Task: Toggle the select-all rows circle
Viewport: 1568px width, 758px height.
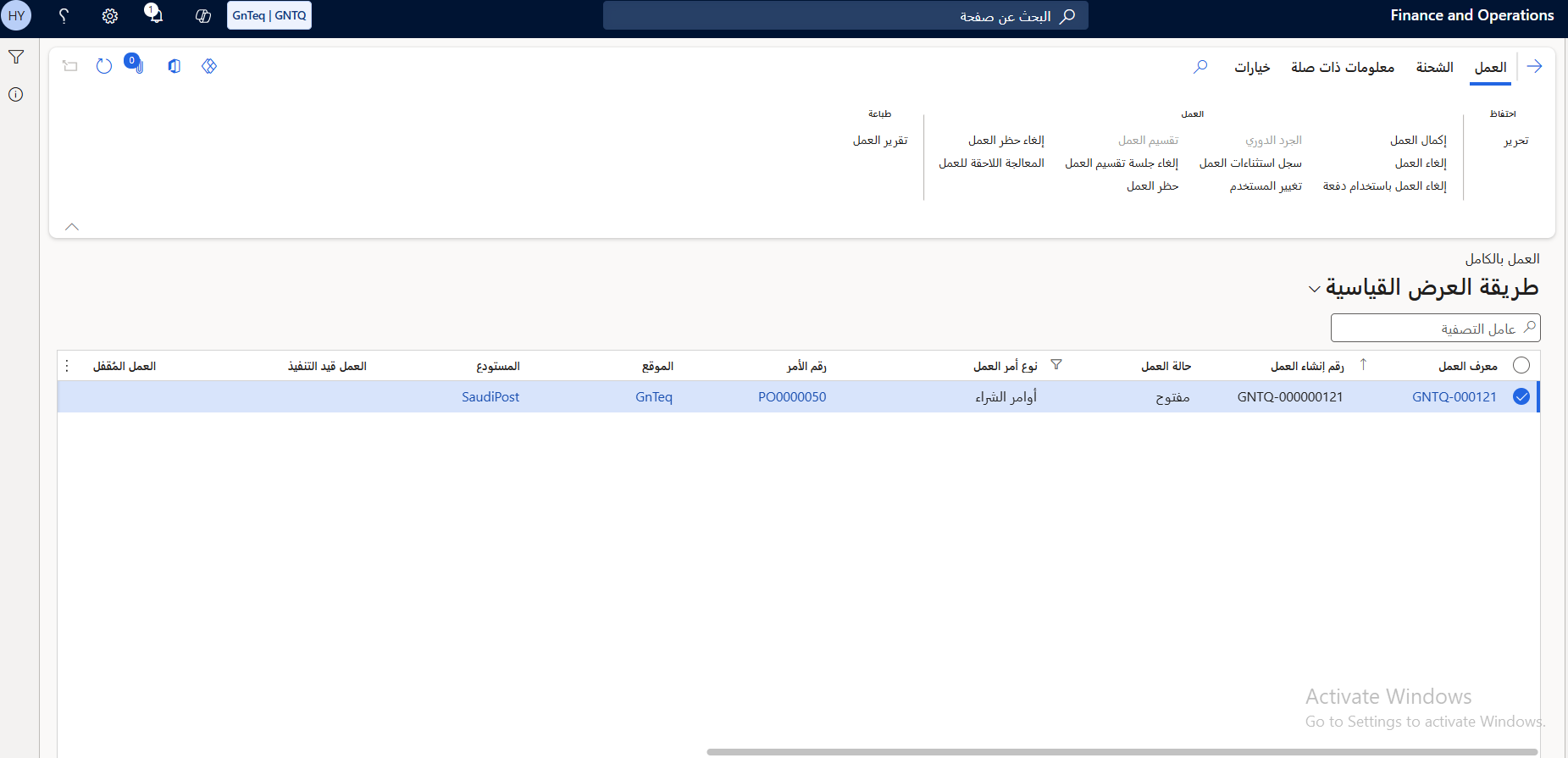Action: [x=1521, y=365]
